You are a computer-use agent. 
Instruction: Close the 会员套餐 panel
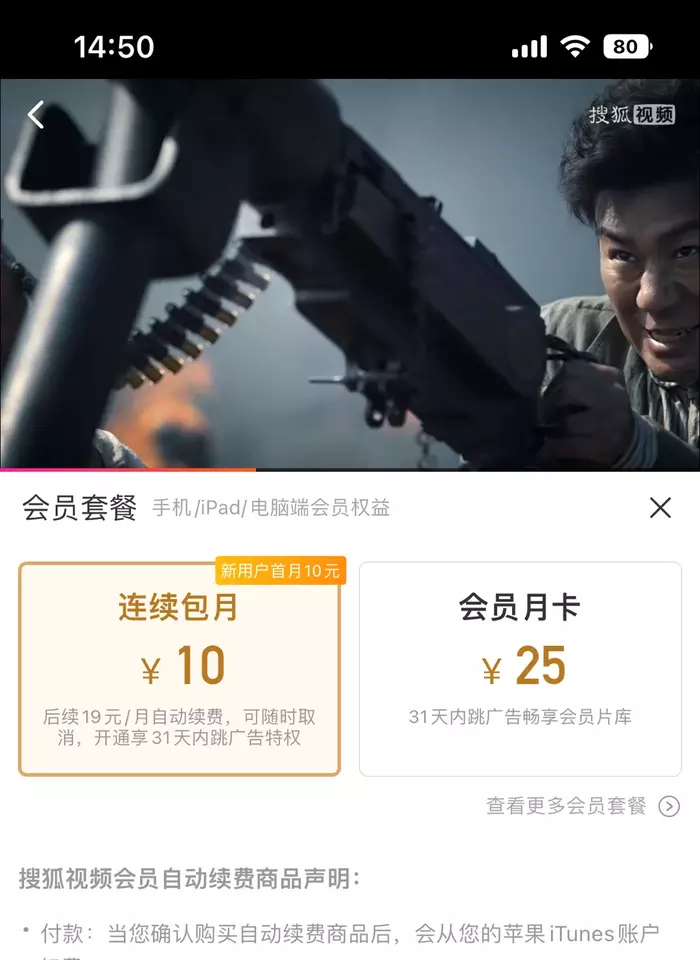(x=660, y=508)
